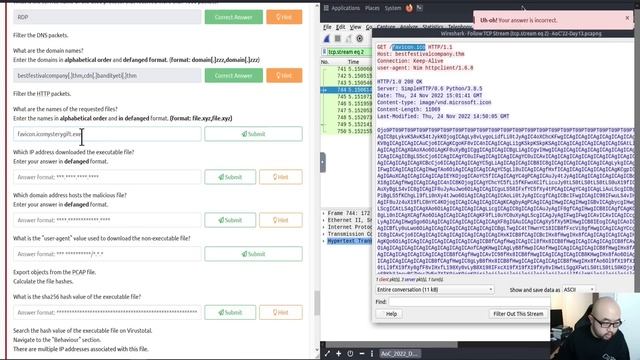Select packet 741 in the packet list

[x=347, y=69]
